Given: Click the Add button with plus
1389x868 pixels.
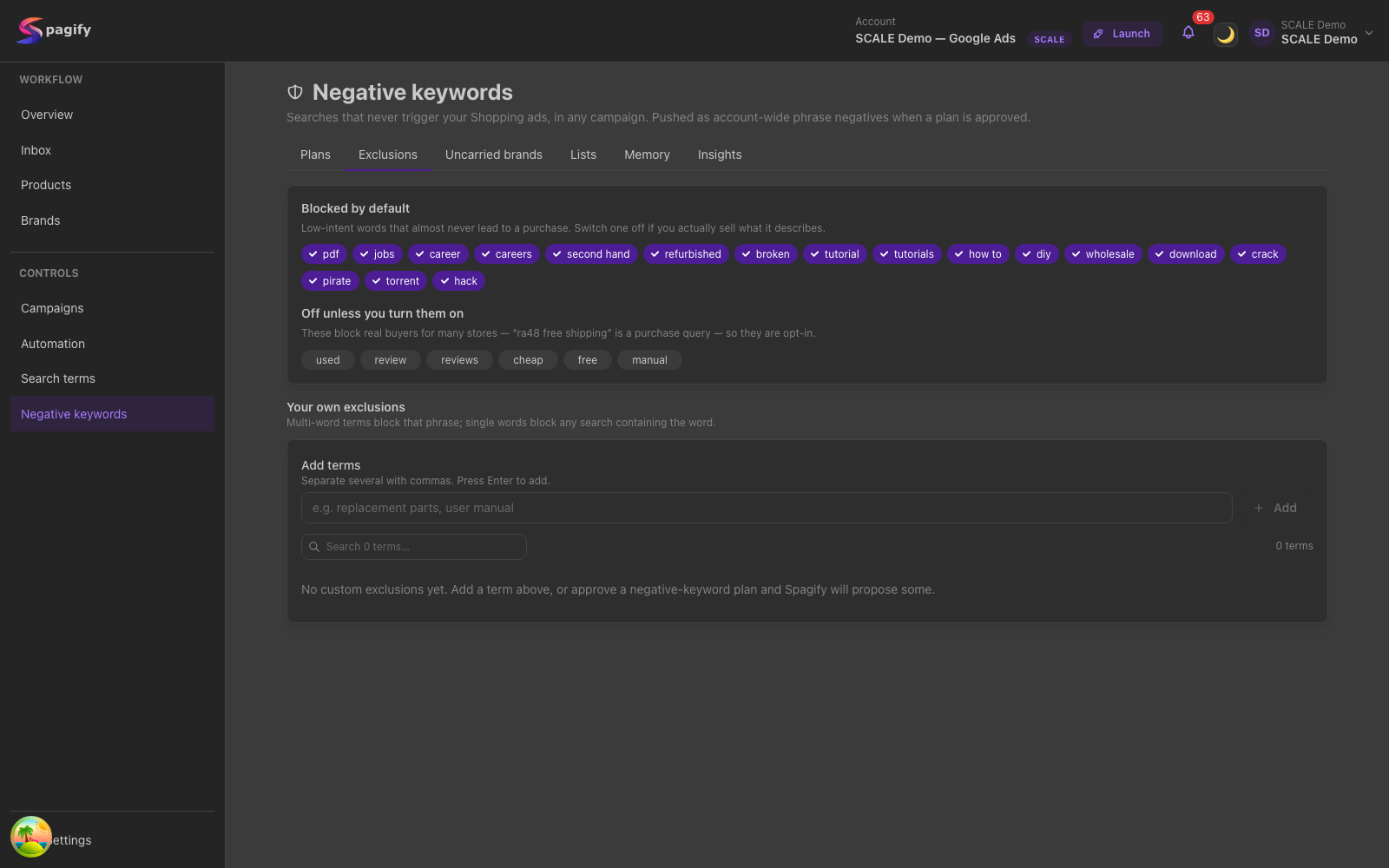Looking at the screenshot, I should [1275, 508].
